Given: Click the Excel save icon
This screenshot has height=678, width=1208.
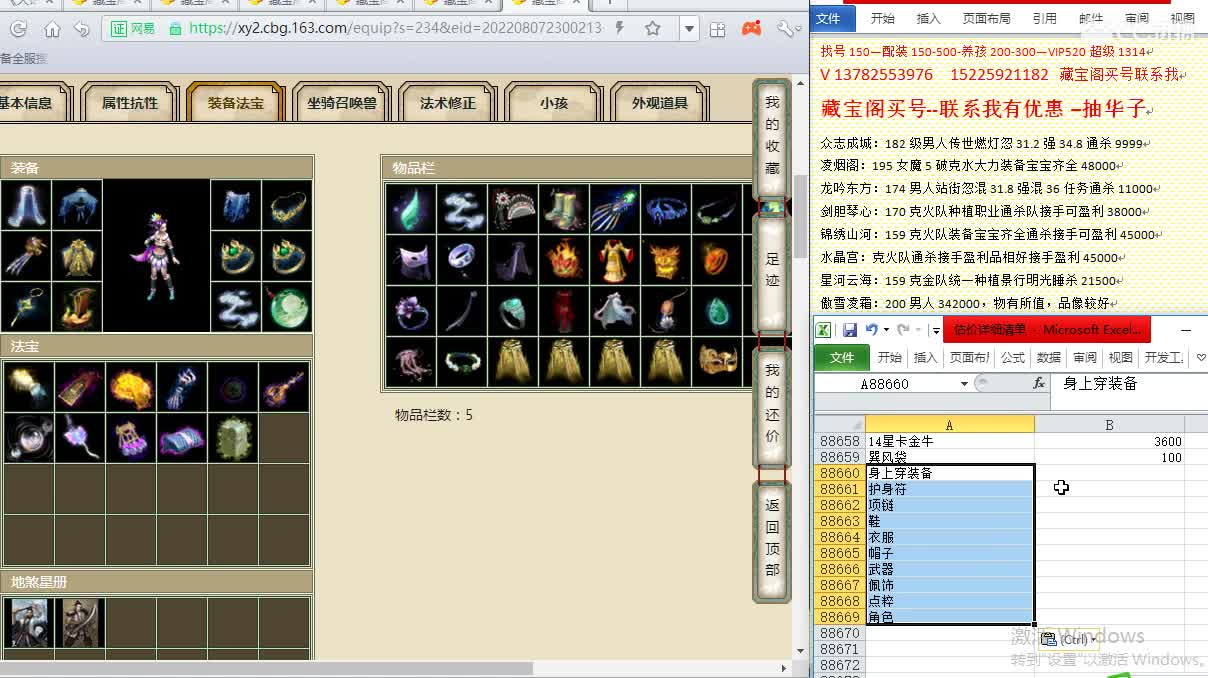Looking at the screenshot, I should click(850, 330).
